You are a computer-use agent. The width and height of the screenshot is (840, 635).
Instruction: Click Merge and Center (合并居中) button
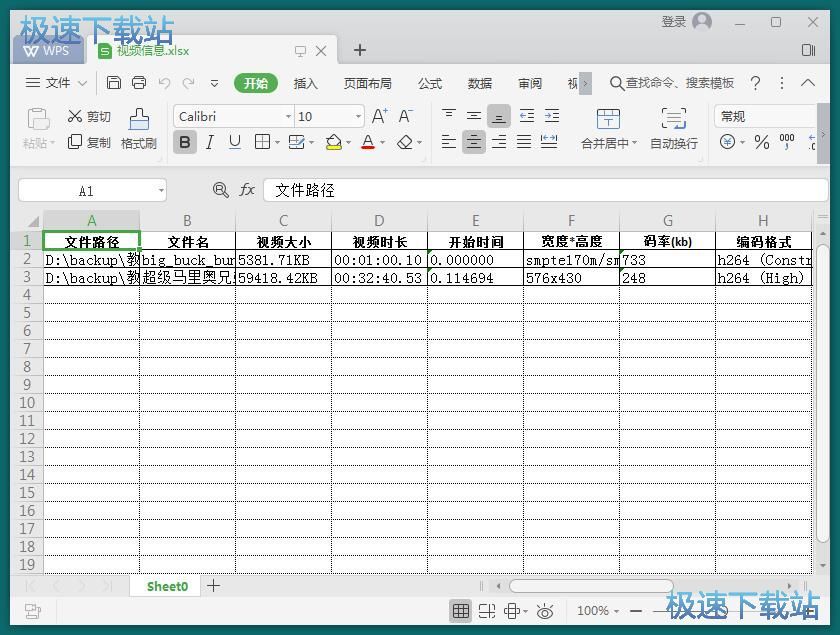609,129
